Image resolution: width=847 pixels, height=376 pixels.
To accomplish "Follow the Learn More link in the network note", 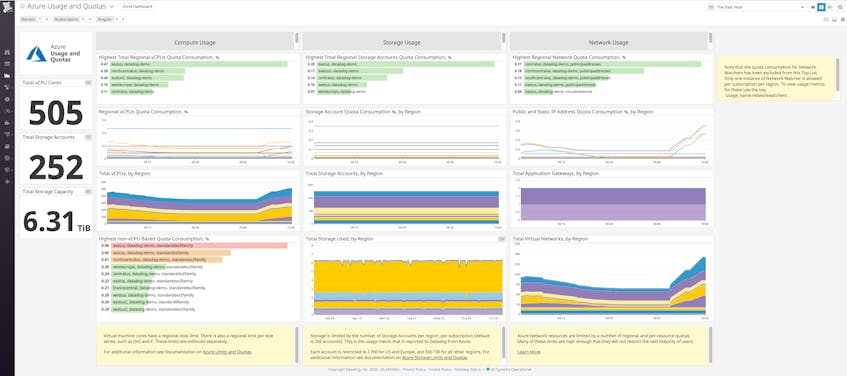I will 528,352.
